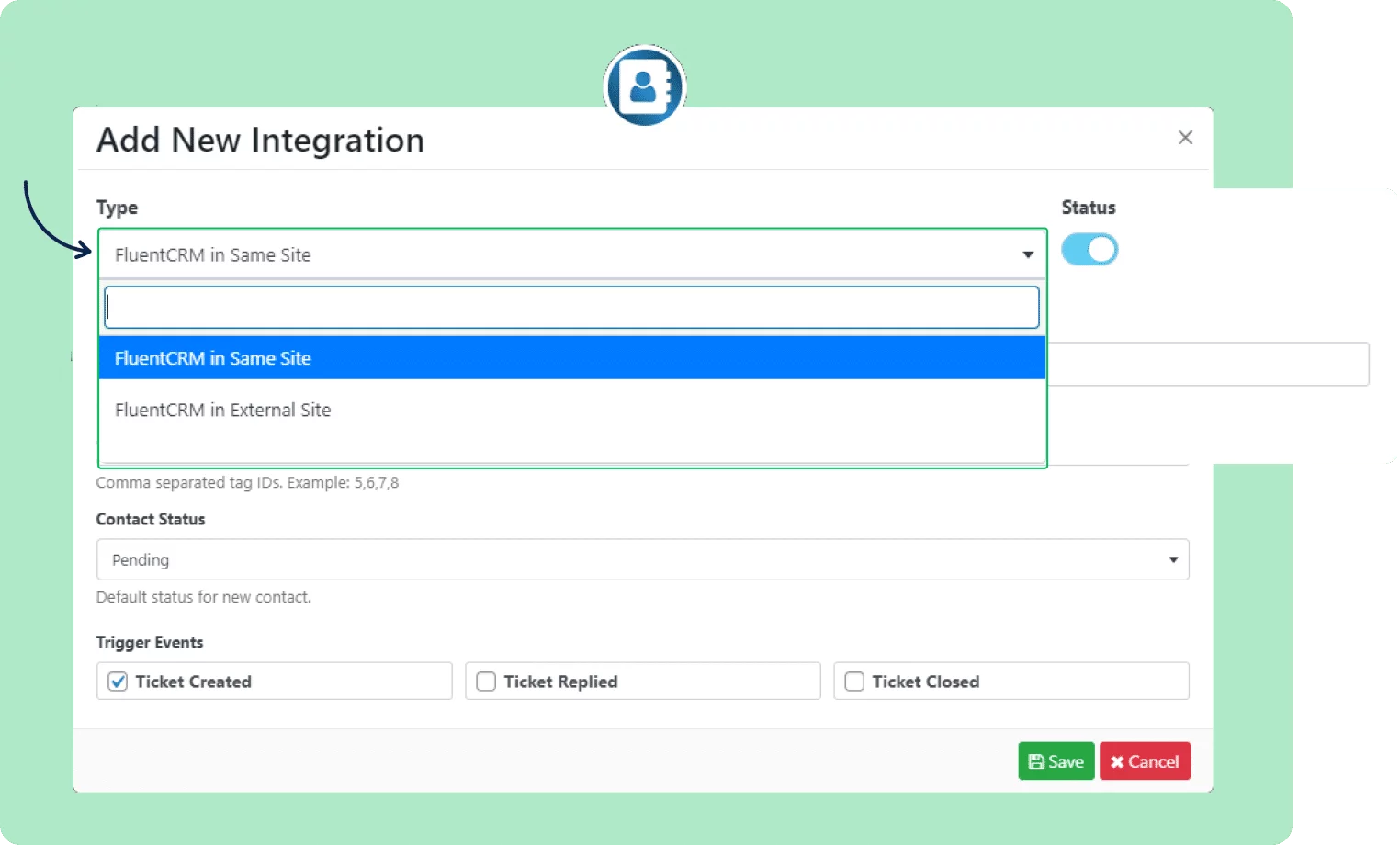Choose FluentCRM in External Site option
The width and height of the screenshot is (1400, 845).
tap(572, 410)
